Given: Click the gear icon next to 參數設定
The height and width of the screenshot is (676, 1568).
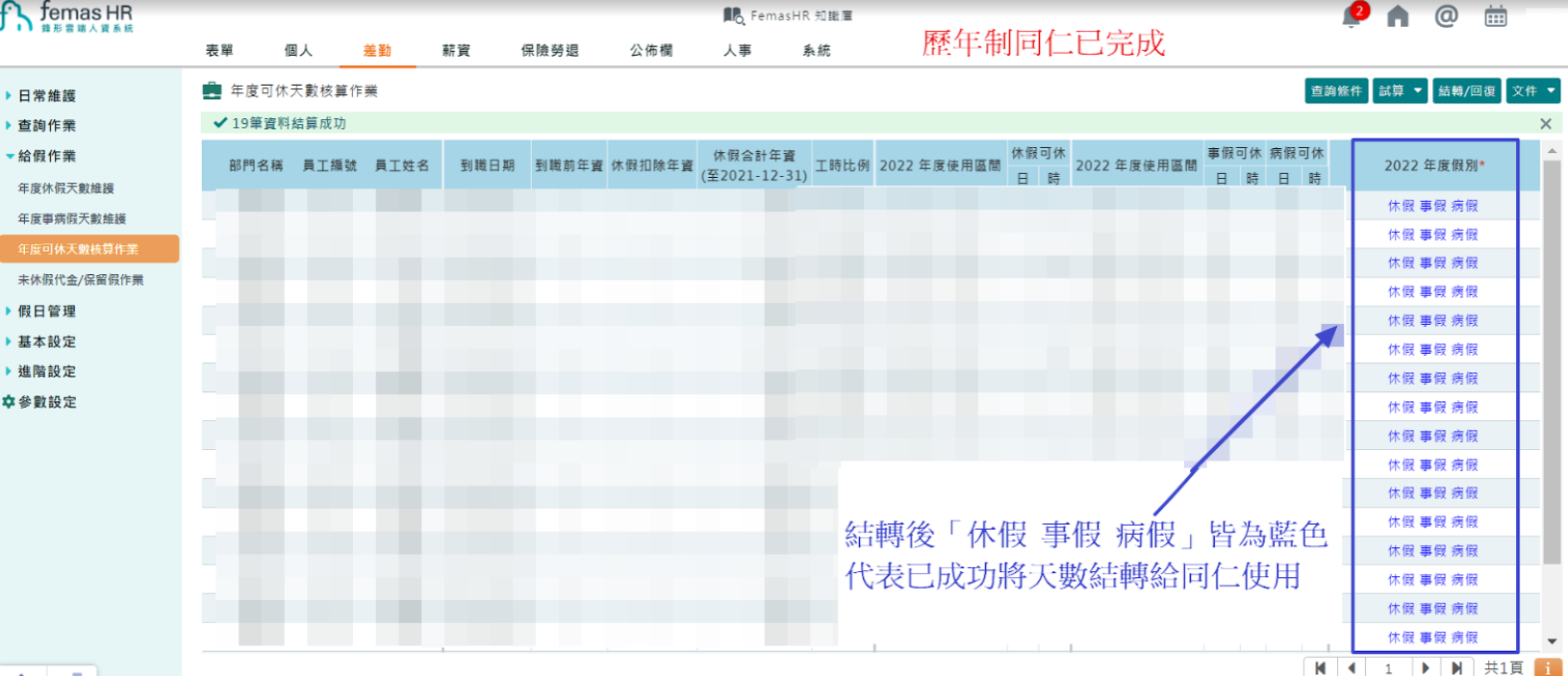Looking at the screenshot, I should (9, 402).
